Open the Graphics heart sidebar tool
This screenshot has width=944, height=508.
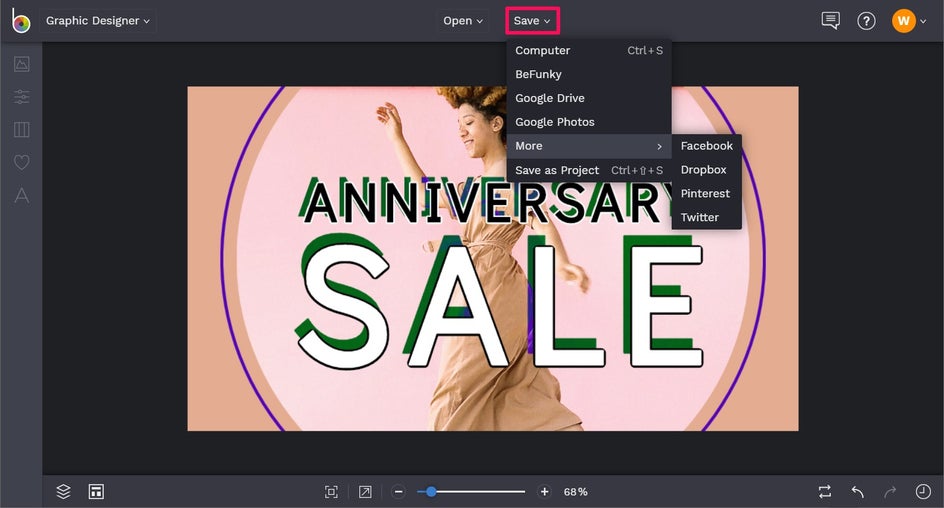22,162
